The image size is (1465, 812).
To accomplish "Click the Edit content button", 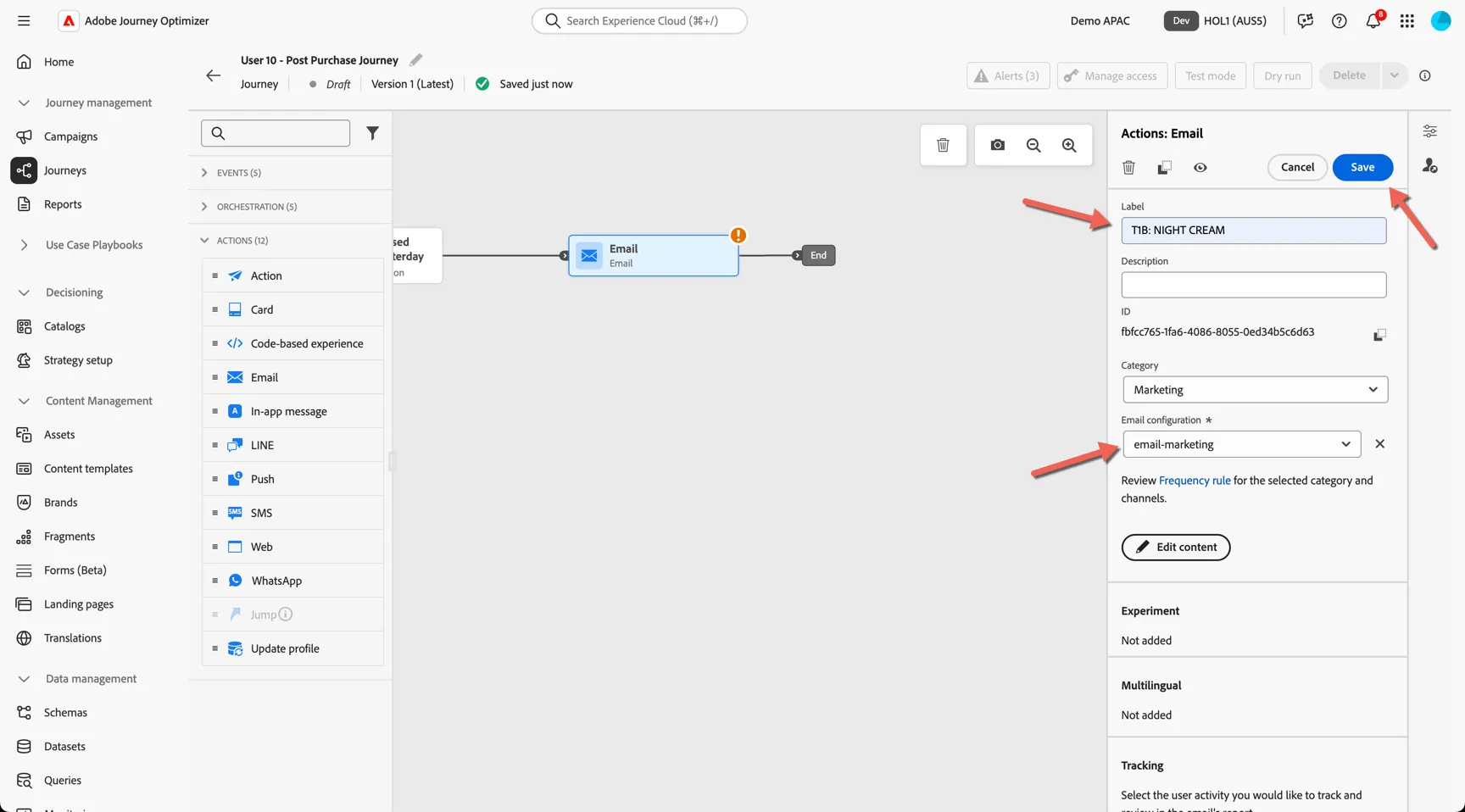I will [x=1176, y=547].
